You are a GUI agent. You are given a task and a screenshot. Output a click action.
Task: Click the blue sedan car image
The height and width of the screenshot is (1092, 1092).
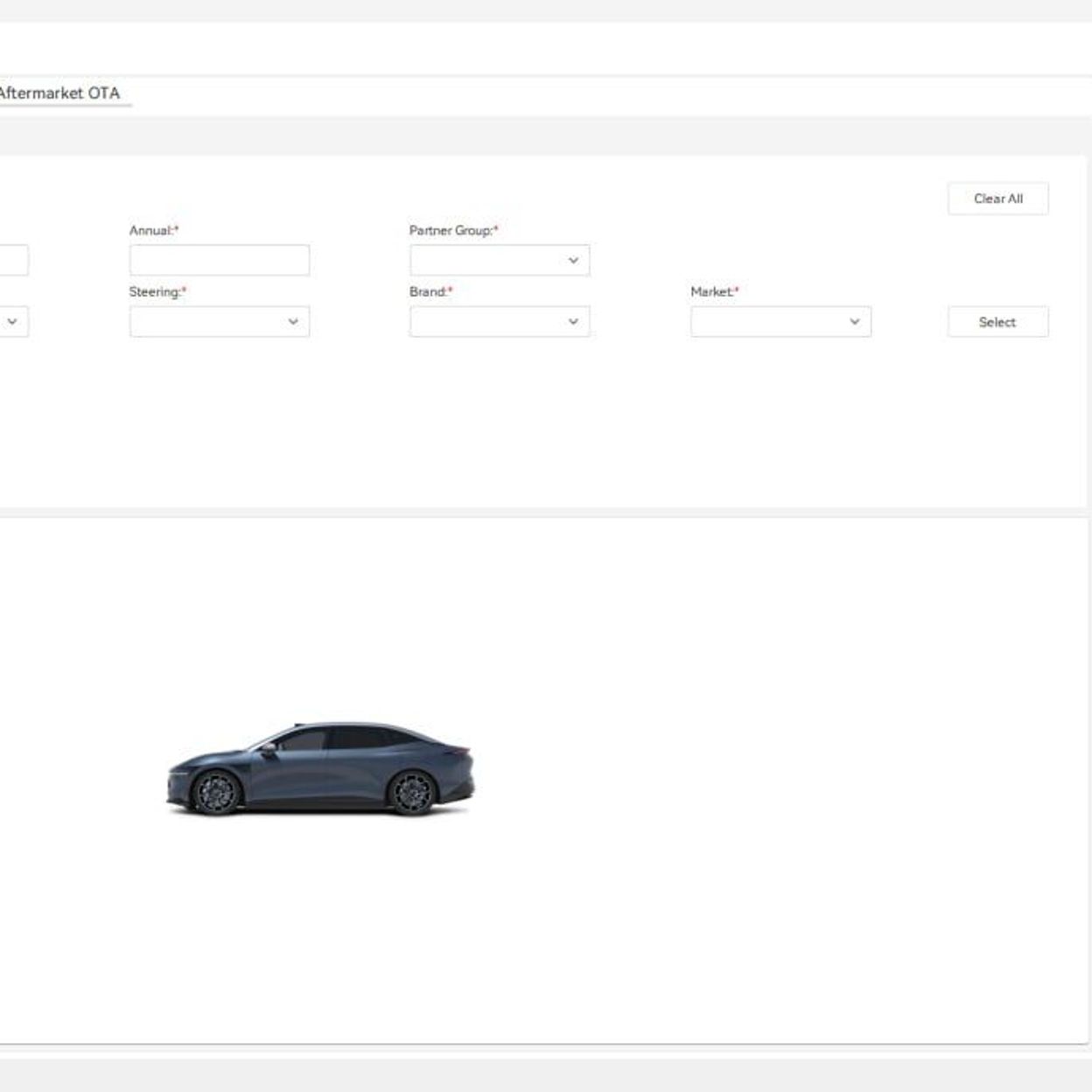tap(320, 769)
